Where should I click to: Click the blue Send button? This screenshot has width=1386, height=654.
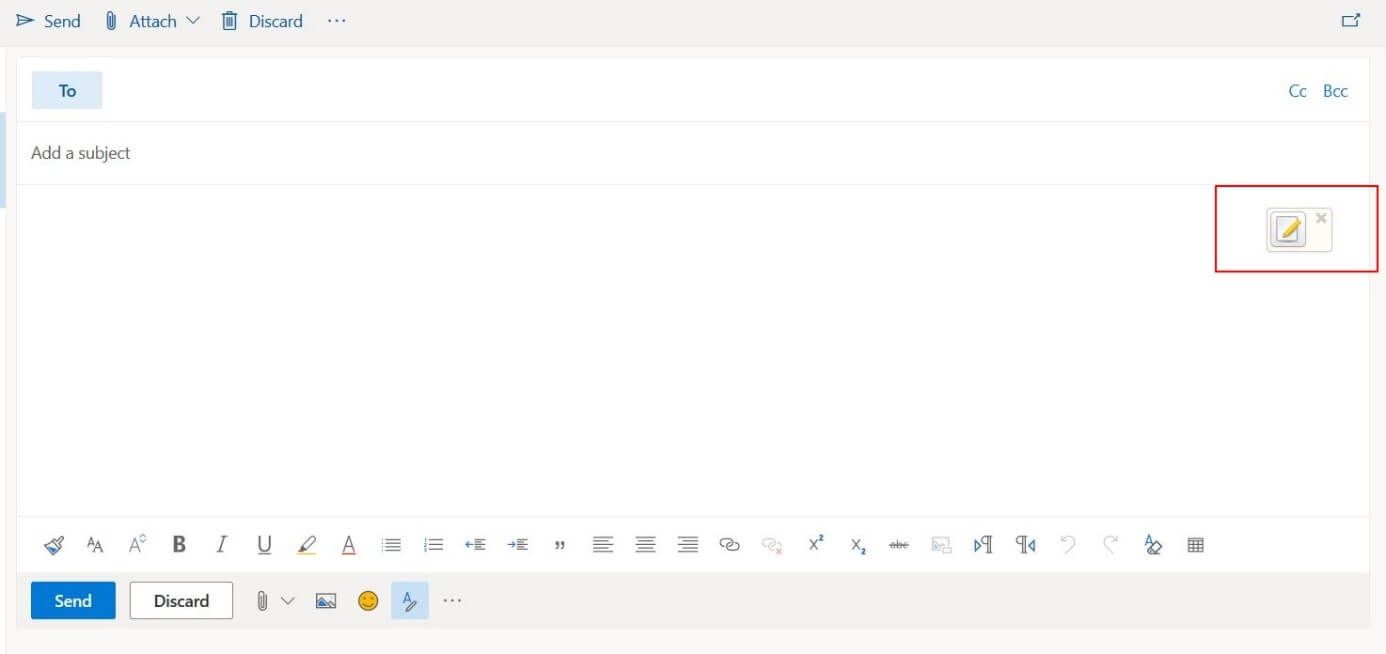tap(73, 601)
